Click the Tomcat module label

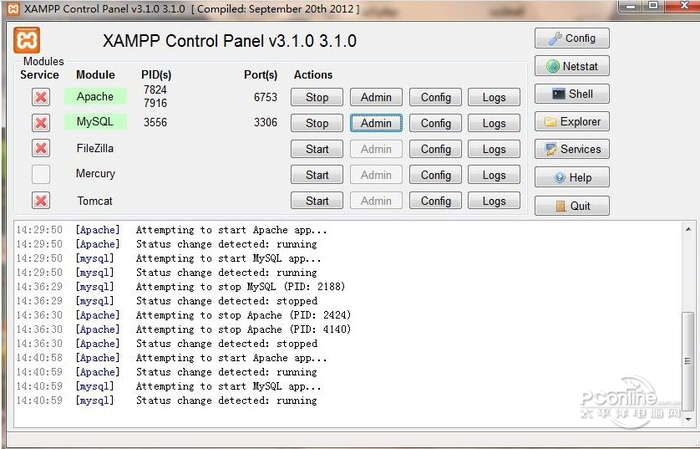[95, 201]
